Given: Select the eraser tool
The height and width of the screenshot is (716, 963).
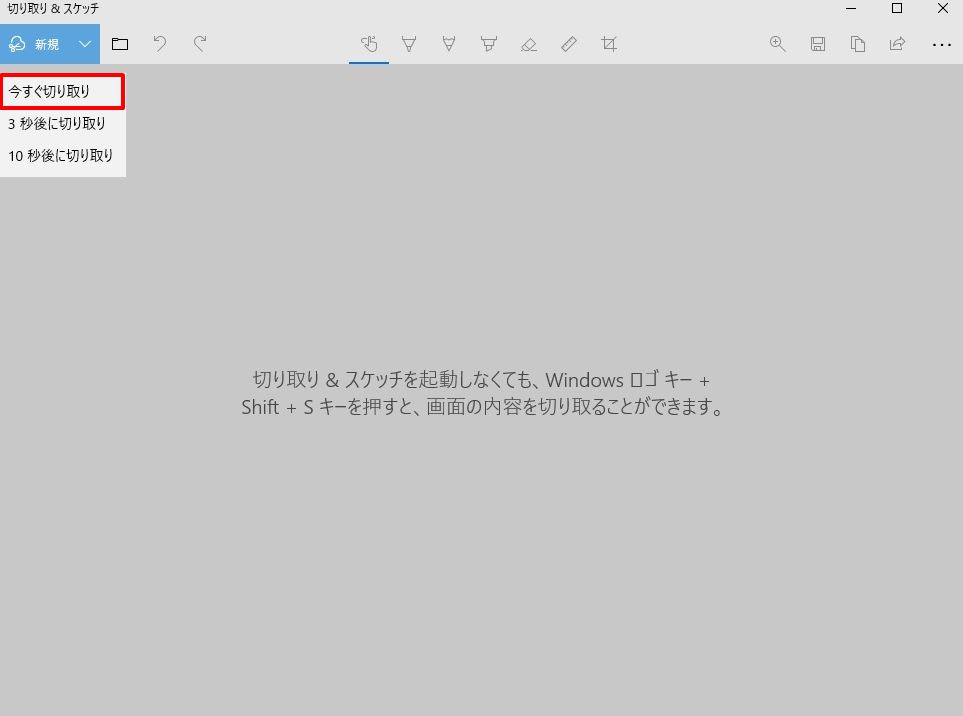Looking at the screenshot, I should [x=529, y=44].
